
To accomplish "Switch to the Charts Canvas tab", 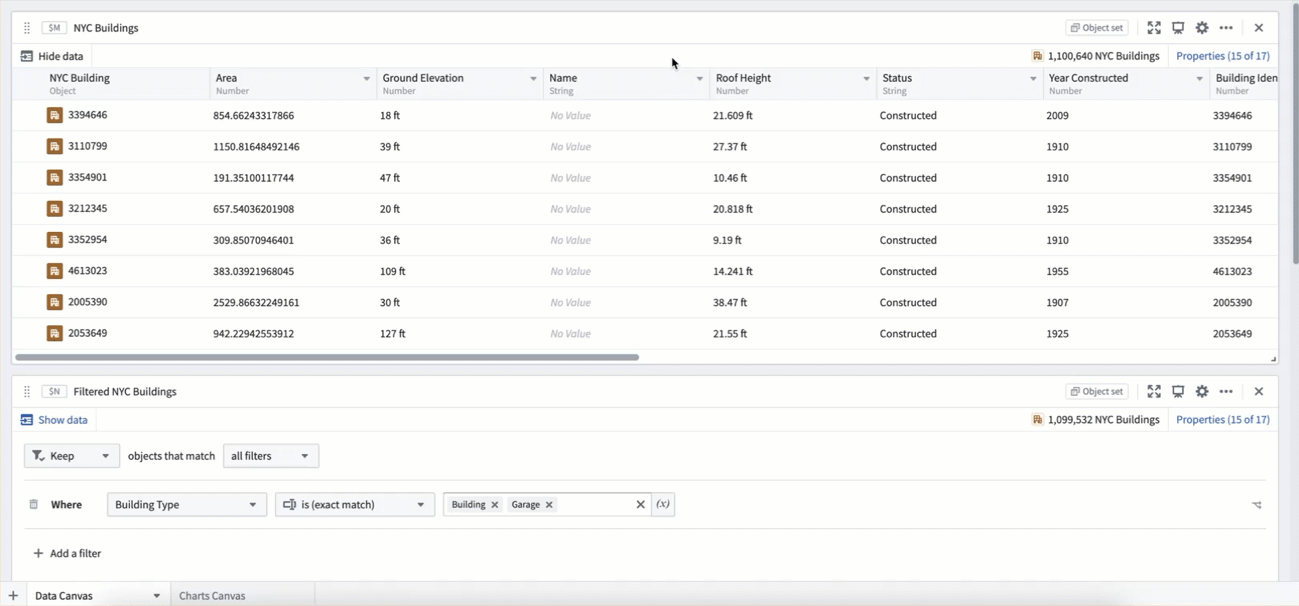I will tap(212, 596).
